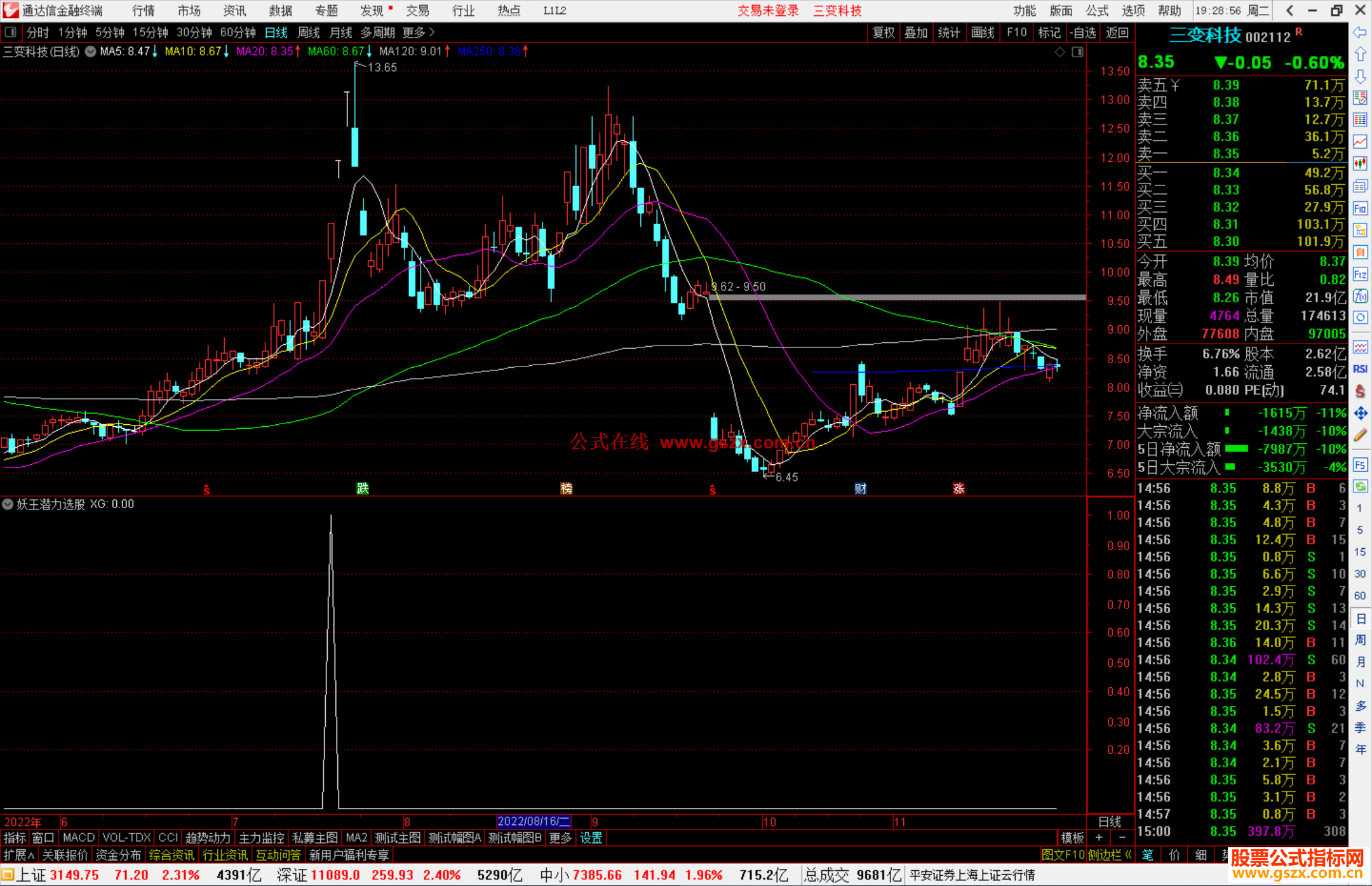This screenshot has width=1372, height=886.
Task: Click the 设置 link in indicator bar
Action: click(x=591, y=838)
